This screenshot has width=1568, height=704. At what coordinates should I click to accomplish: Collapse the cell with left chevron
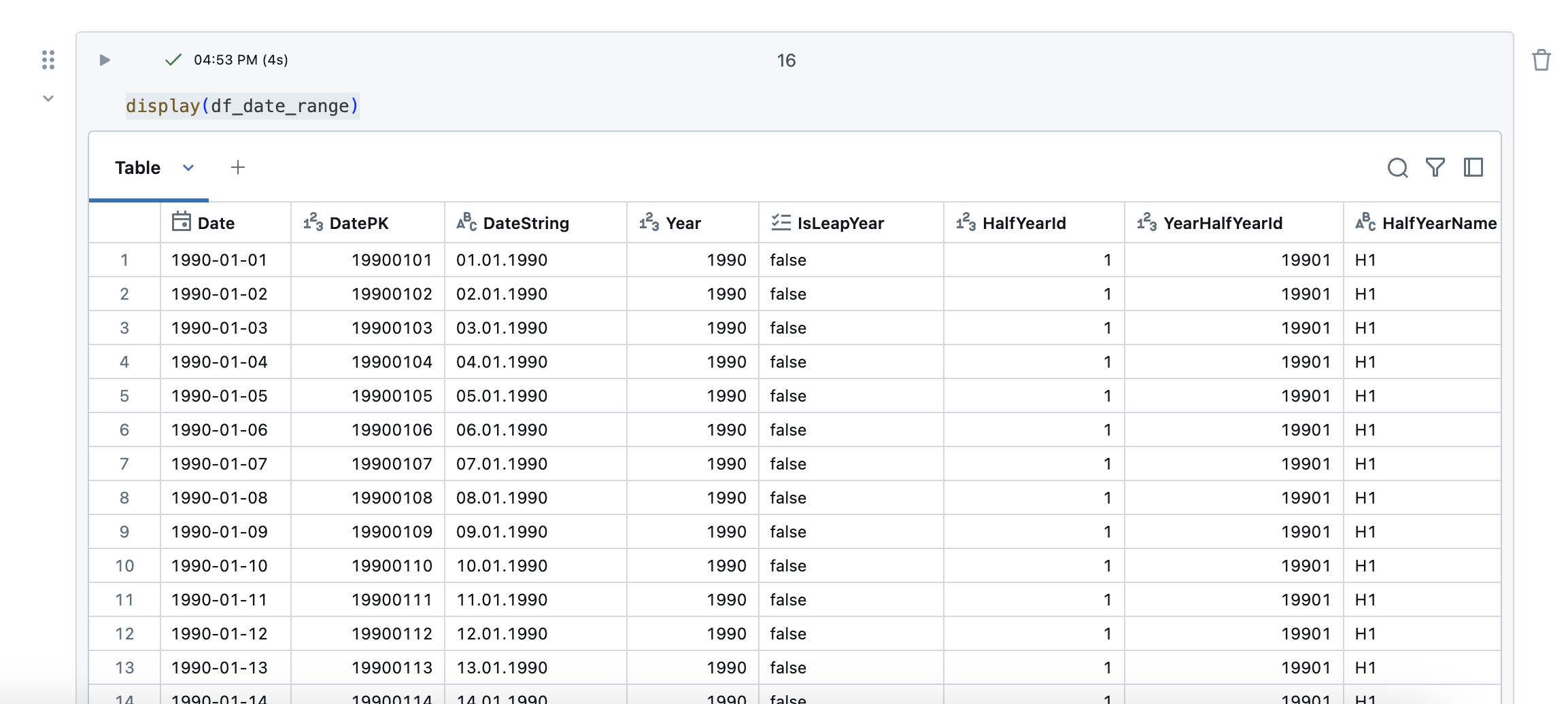coord(48,99)
